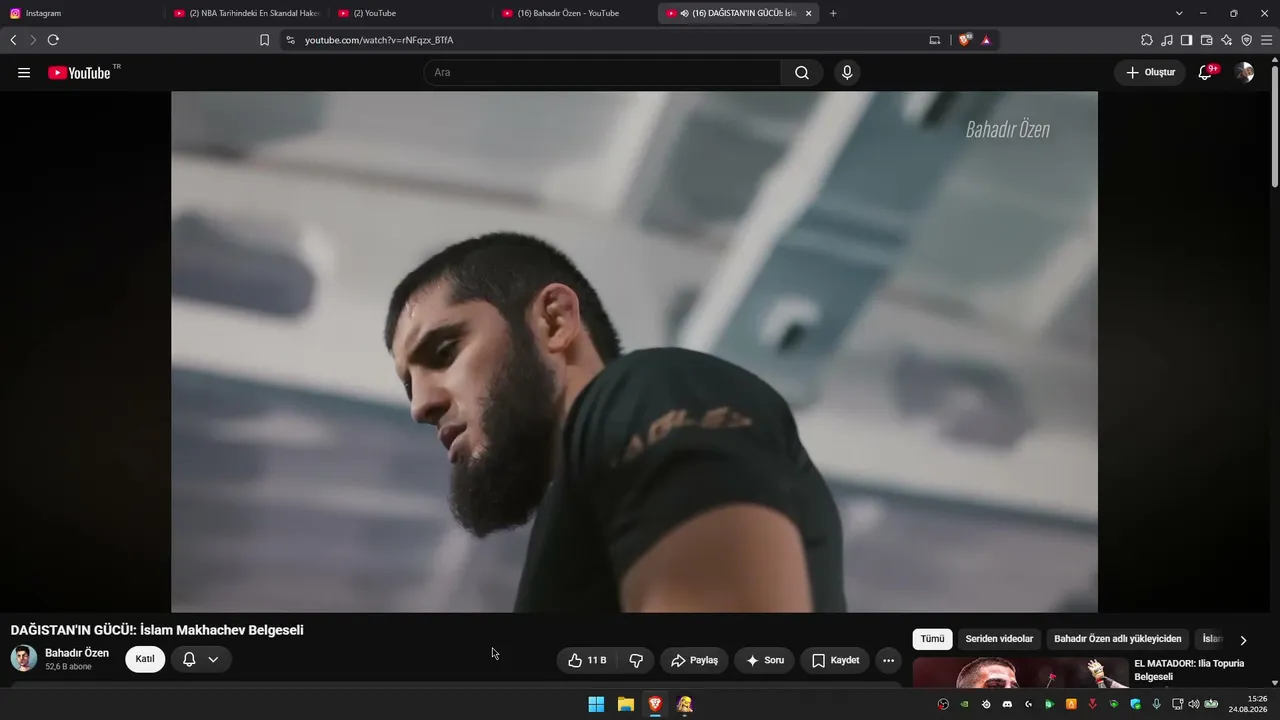Click the cast screen icon in address bar
1280x720 pixels.
point(935,40)
